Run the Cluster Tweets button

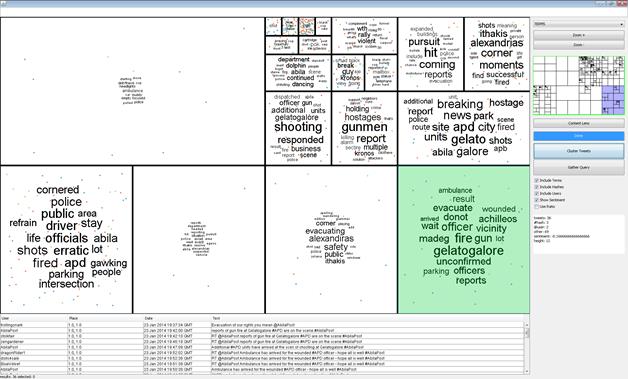578,151
